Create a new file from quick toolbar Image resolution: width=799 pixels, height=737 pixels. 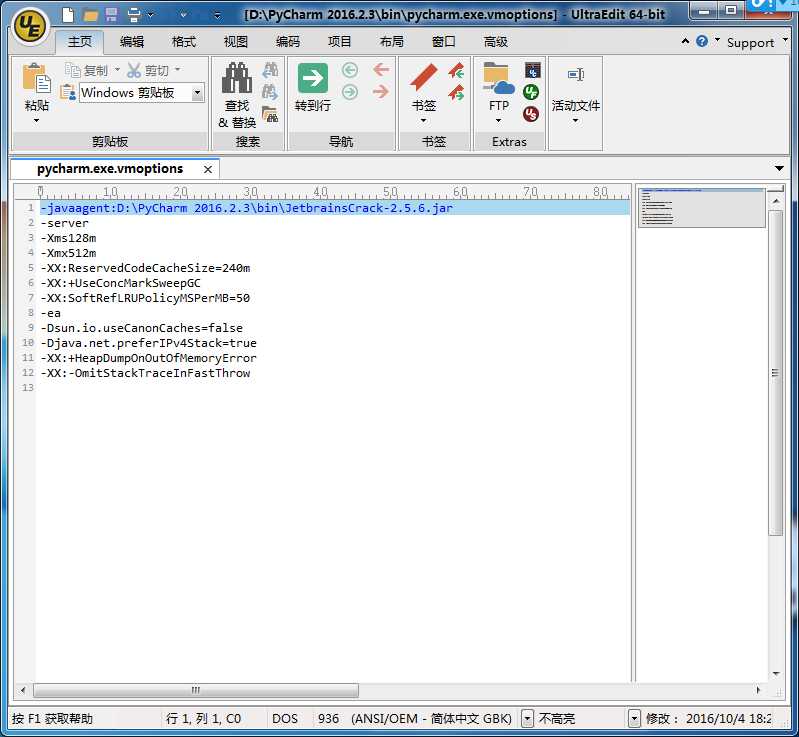pos(68,14)
